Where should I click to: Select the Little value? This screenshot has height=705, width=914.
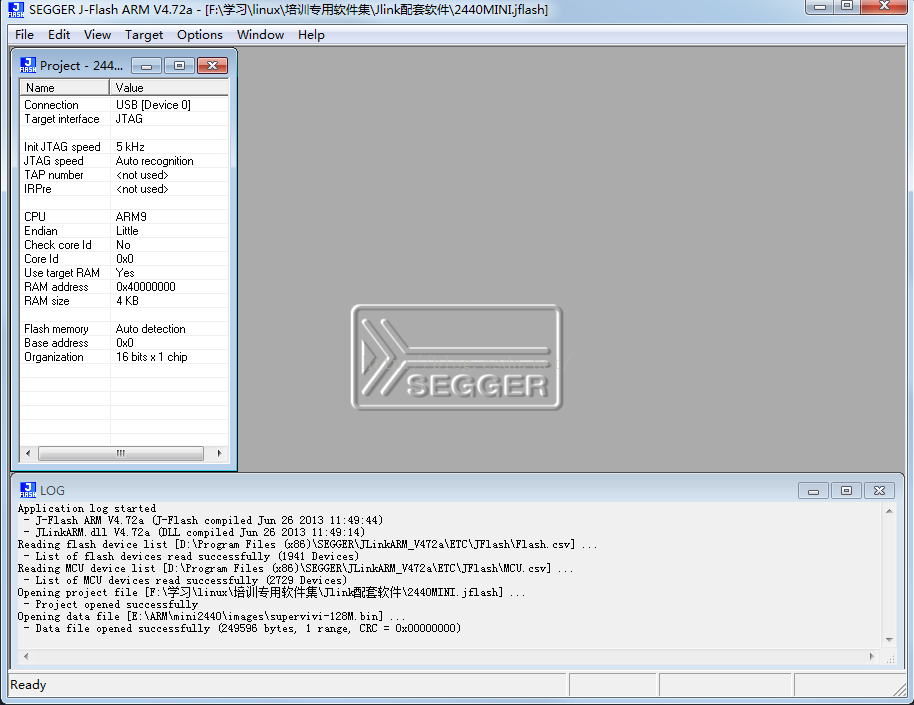point(127,231)
